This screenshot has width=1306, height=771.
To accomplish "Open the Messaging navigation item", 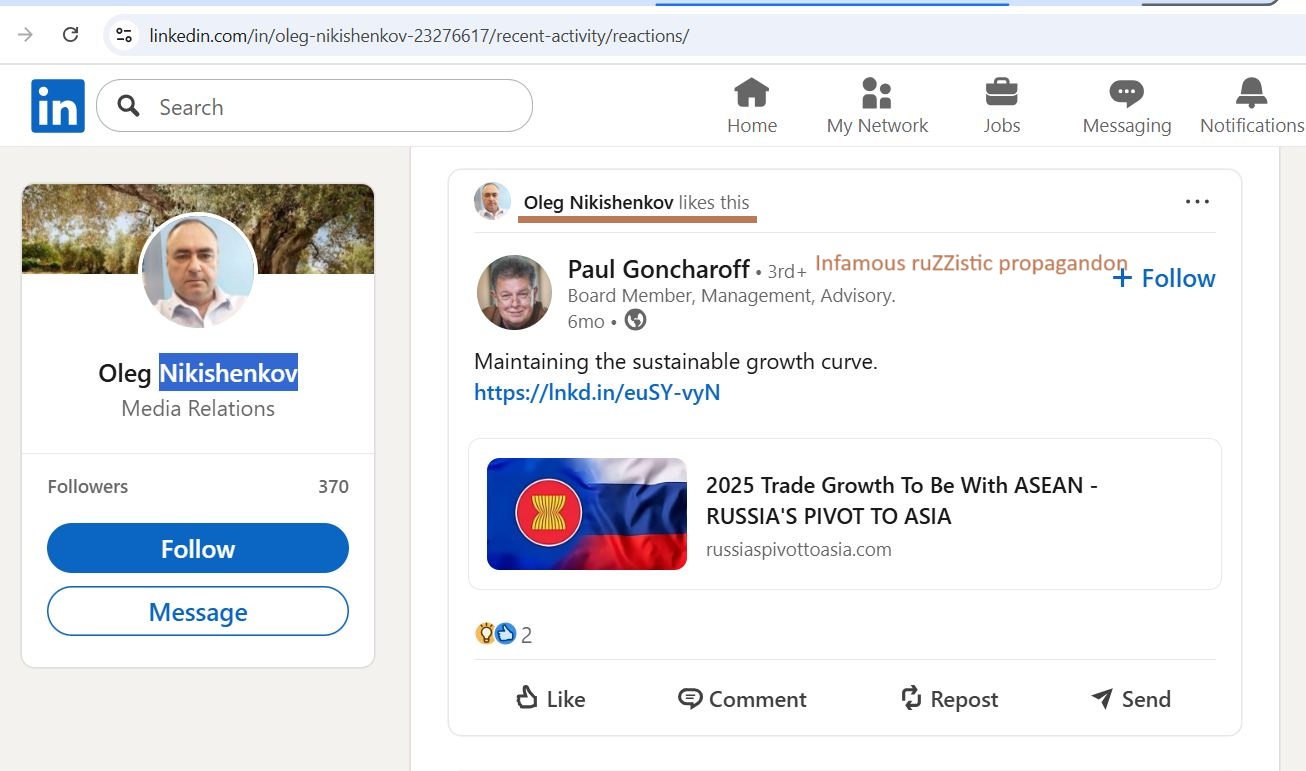I will (x=1127, y=106).
